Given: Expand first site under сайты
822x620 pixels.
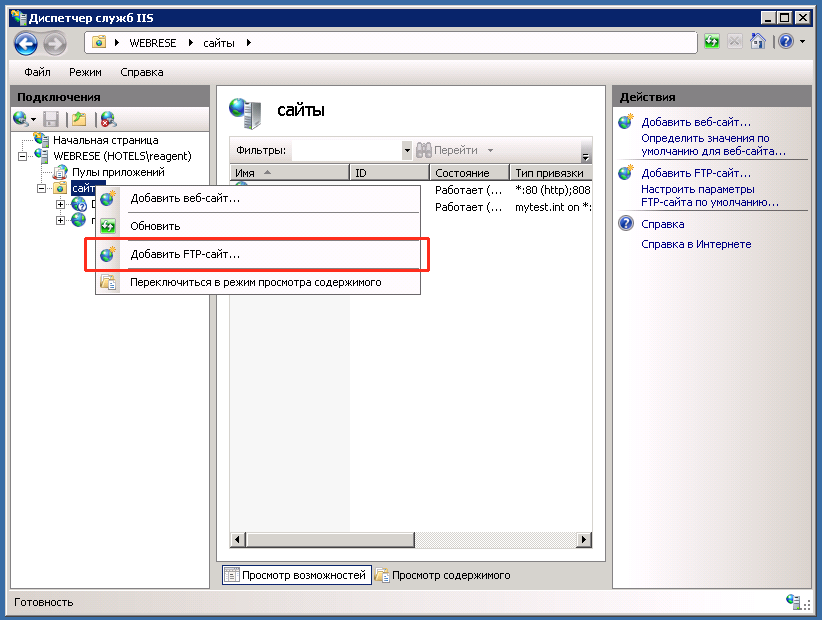Looking at the screenshot, I should coord(60,204).
